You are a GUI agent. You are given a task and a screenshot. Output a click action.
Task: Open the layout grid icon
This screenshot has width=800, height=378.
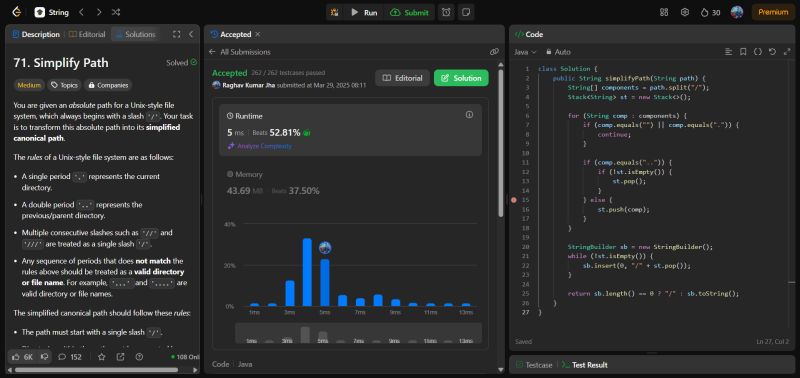click(x=664, y=12)
